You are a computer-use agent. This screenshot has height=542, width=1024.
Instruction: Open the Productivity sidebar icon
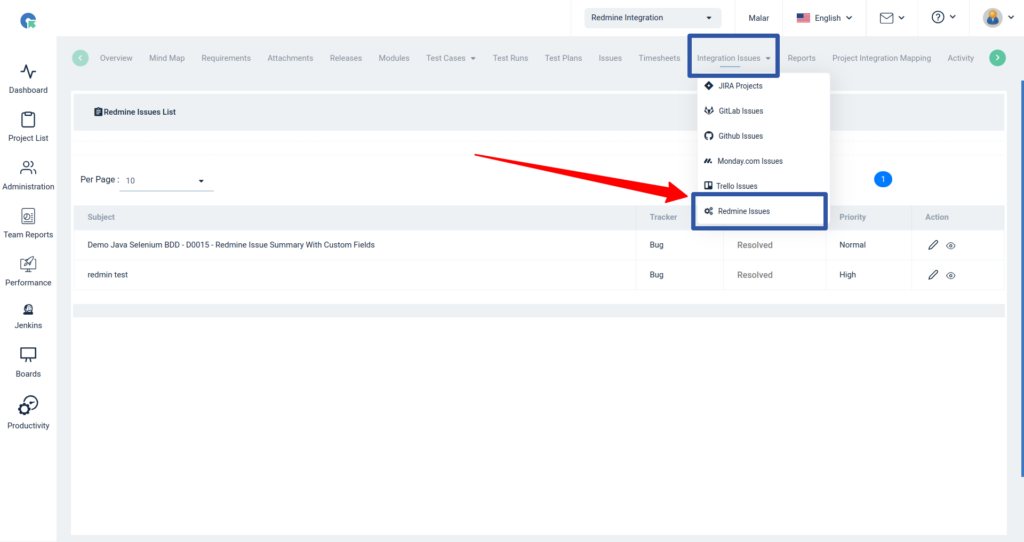click(x=28, y=406)
